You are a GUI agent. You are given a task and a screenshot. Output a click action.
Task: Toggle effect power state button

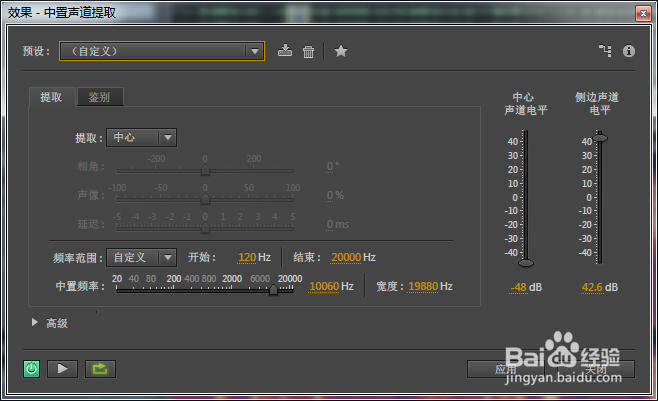pos(31,369)
